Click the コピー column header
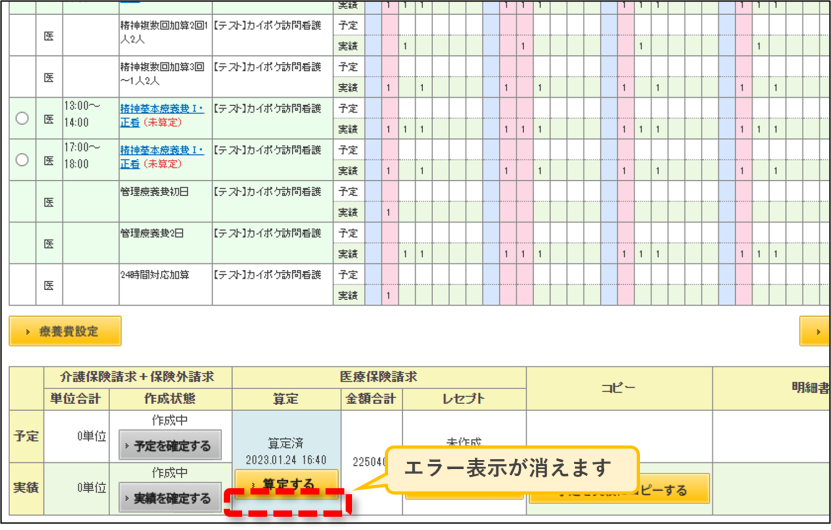 (x=619, y=388)
